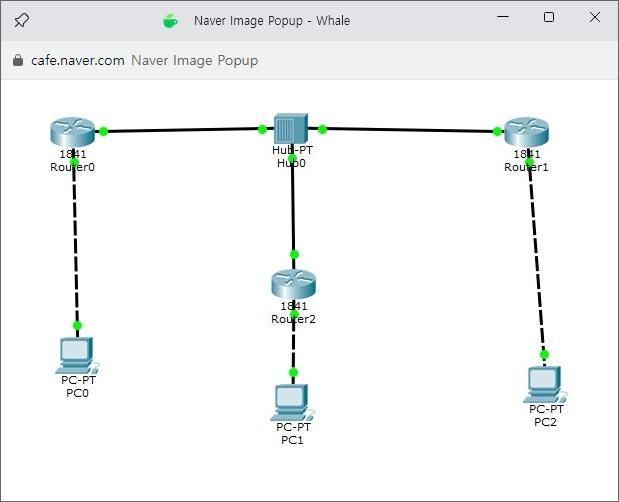Select the Hub0 hub icon

tap(292, 128)
